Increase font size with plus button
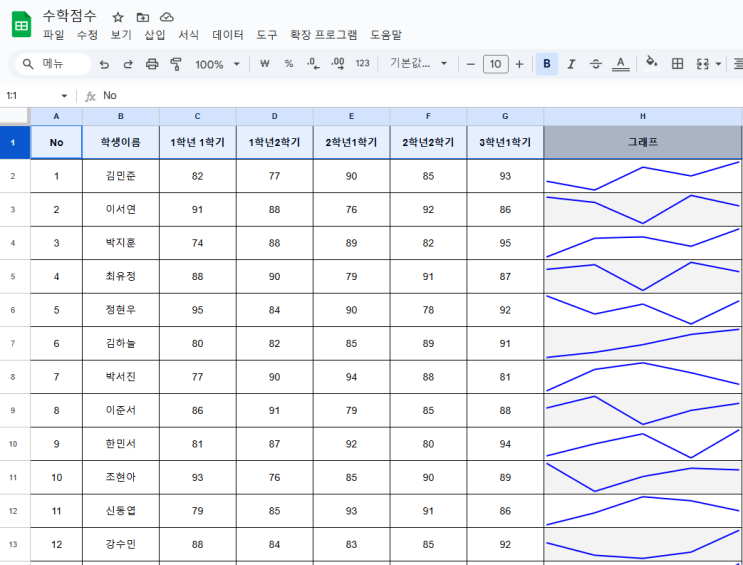743x565 pixels. pyautogui.click(x=519, y=64)
